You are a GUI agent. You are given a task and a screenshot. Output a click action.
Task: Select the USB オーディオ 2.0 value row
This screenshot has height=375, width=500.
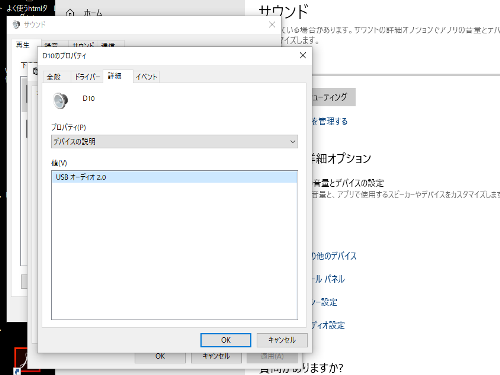pyautogui.click(x=174, y=177)
